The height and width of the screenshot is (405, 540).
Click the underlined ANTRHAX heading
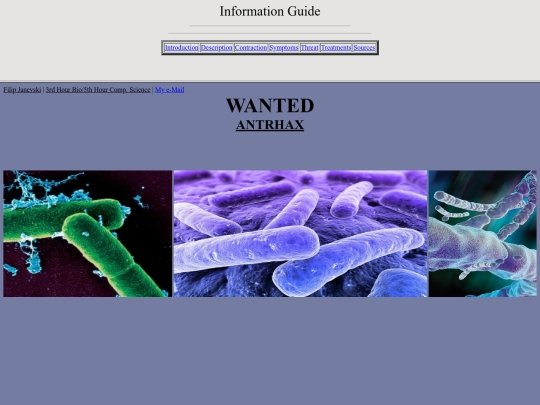pos(270,125)
